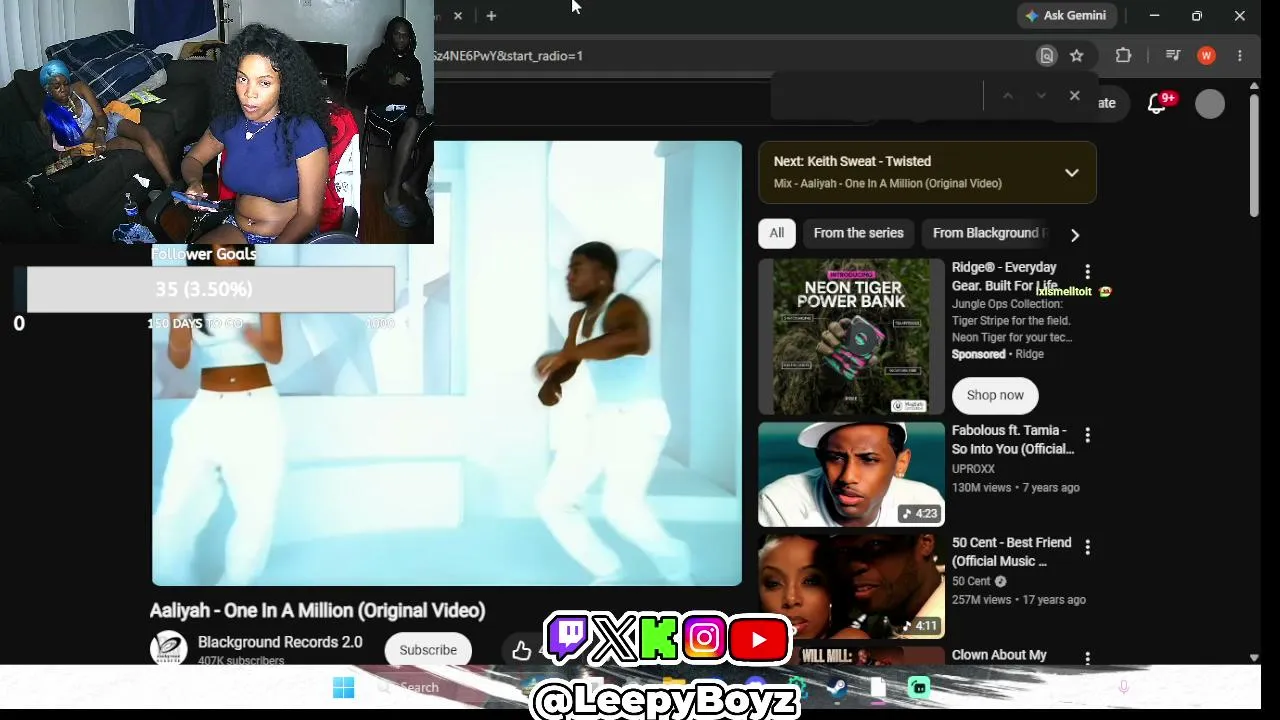Close the find-in-page bar
Viewport: 1280px width, 720px height.
coord(1075,96)
